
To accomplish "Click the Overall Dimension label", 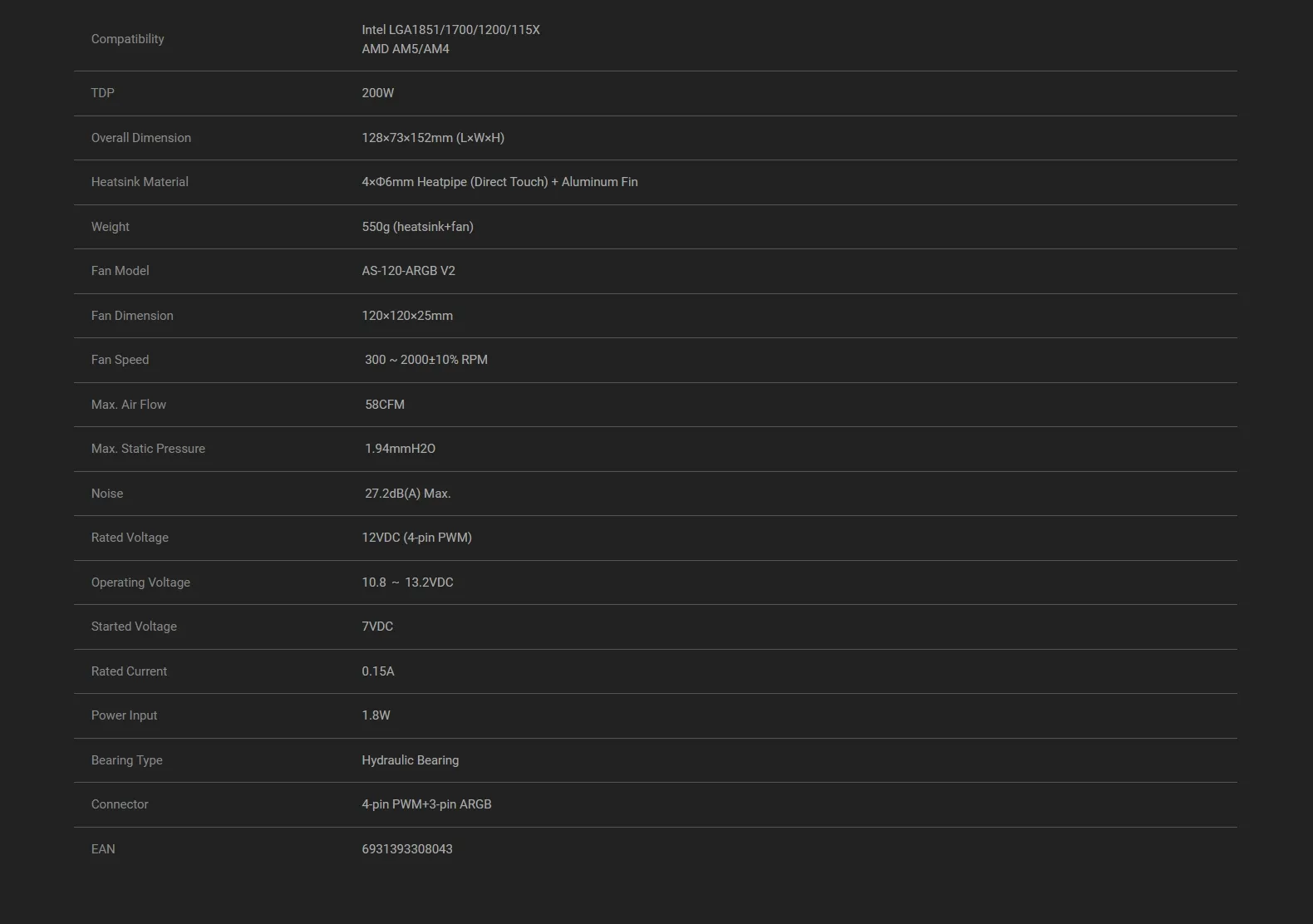I will coord(141,138).
